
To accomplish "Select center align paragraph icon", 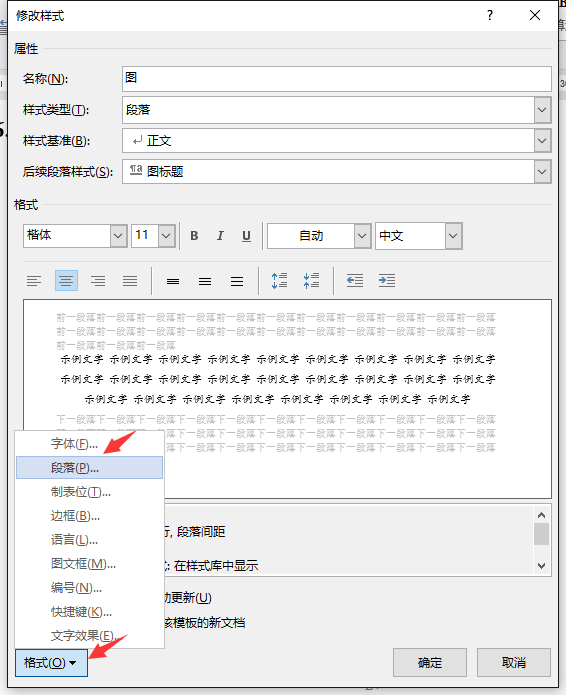I will pyautogui.click(x=66, y=281).
